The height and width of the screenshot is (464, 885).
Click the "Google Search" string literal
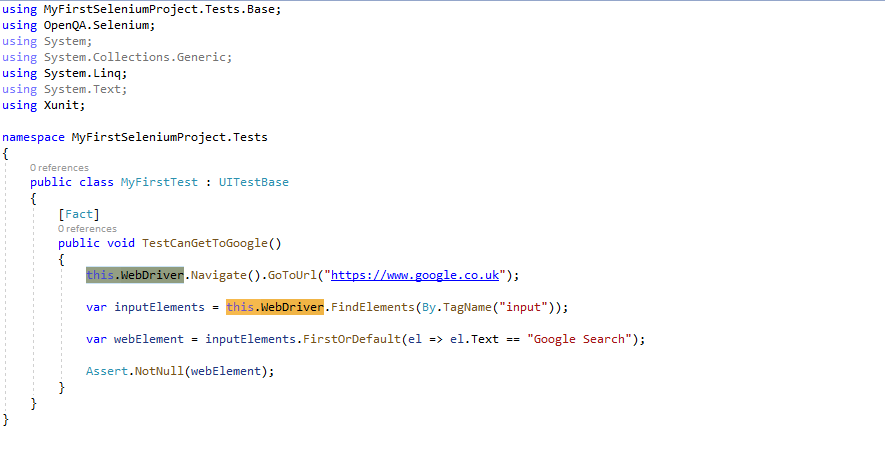[x=580, y=339]
